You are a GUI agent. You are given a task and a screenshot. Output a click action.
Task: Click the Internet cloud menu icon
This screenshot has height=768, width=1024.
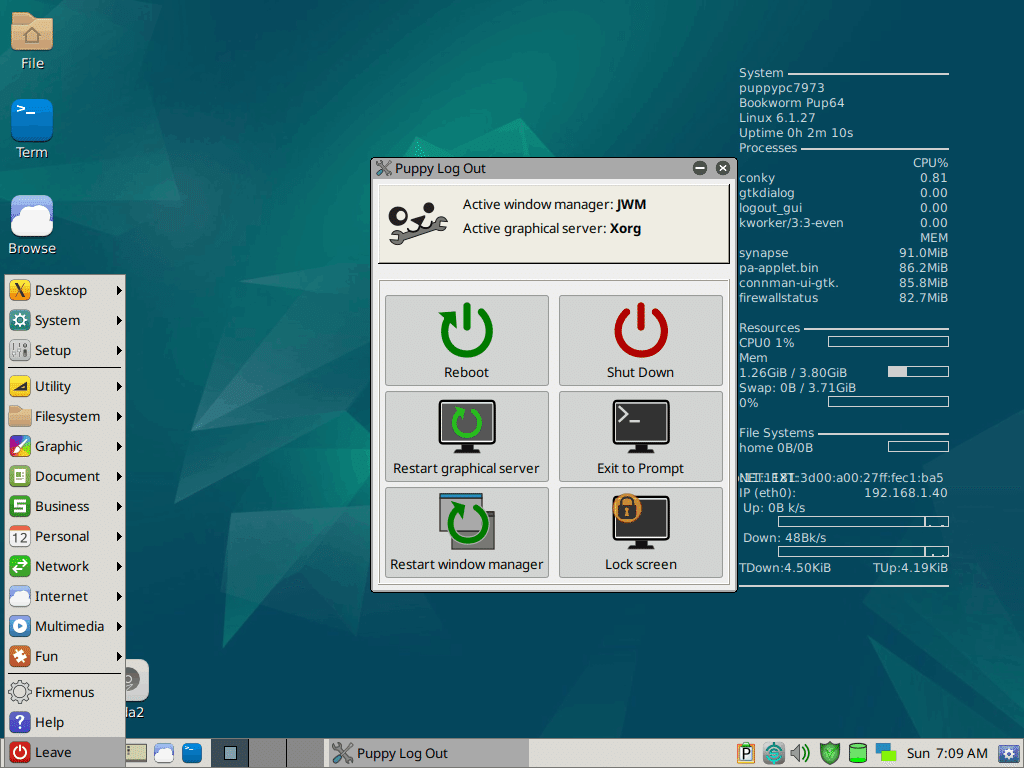click(x=20, y=596)
